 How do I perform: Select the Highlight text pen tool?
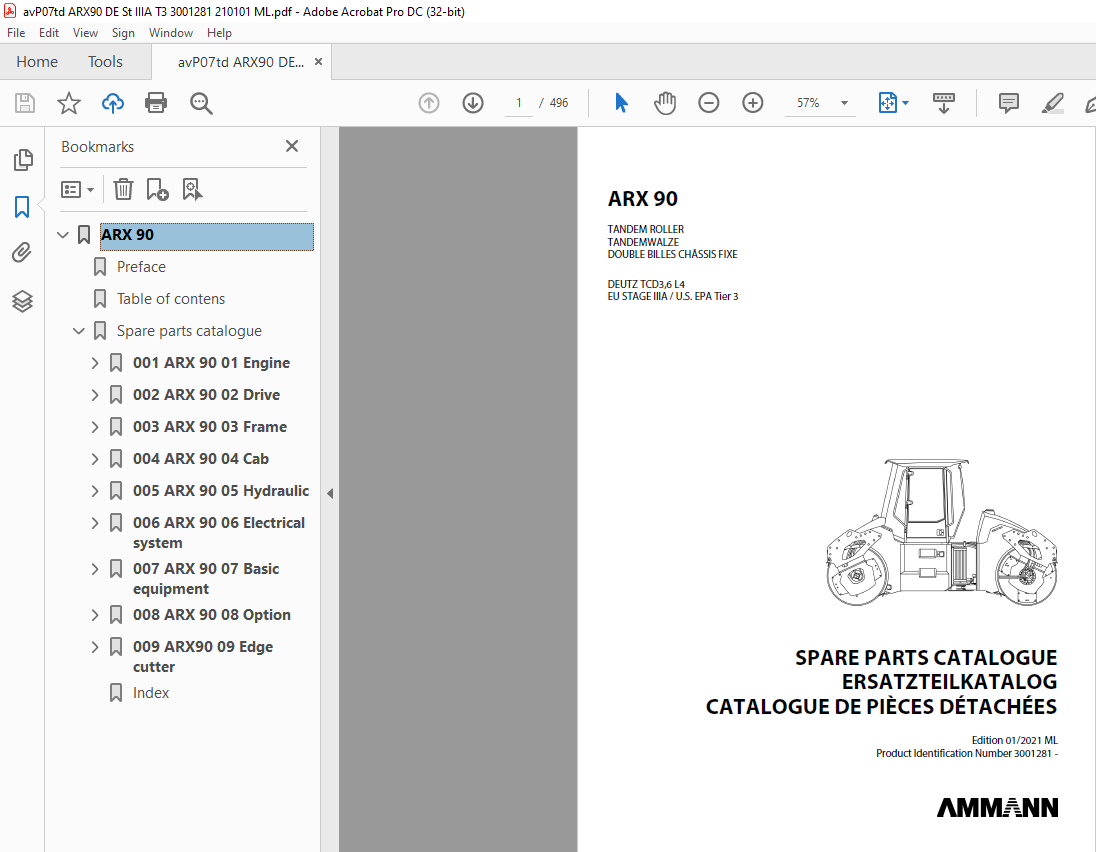click(x=1053, y=103)
